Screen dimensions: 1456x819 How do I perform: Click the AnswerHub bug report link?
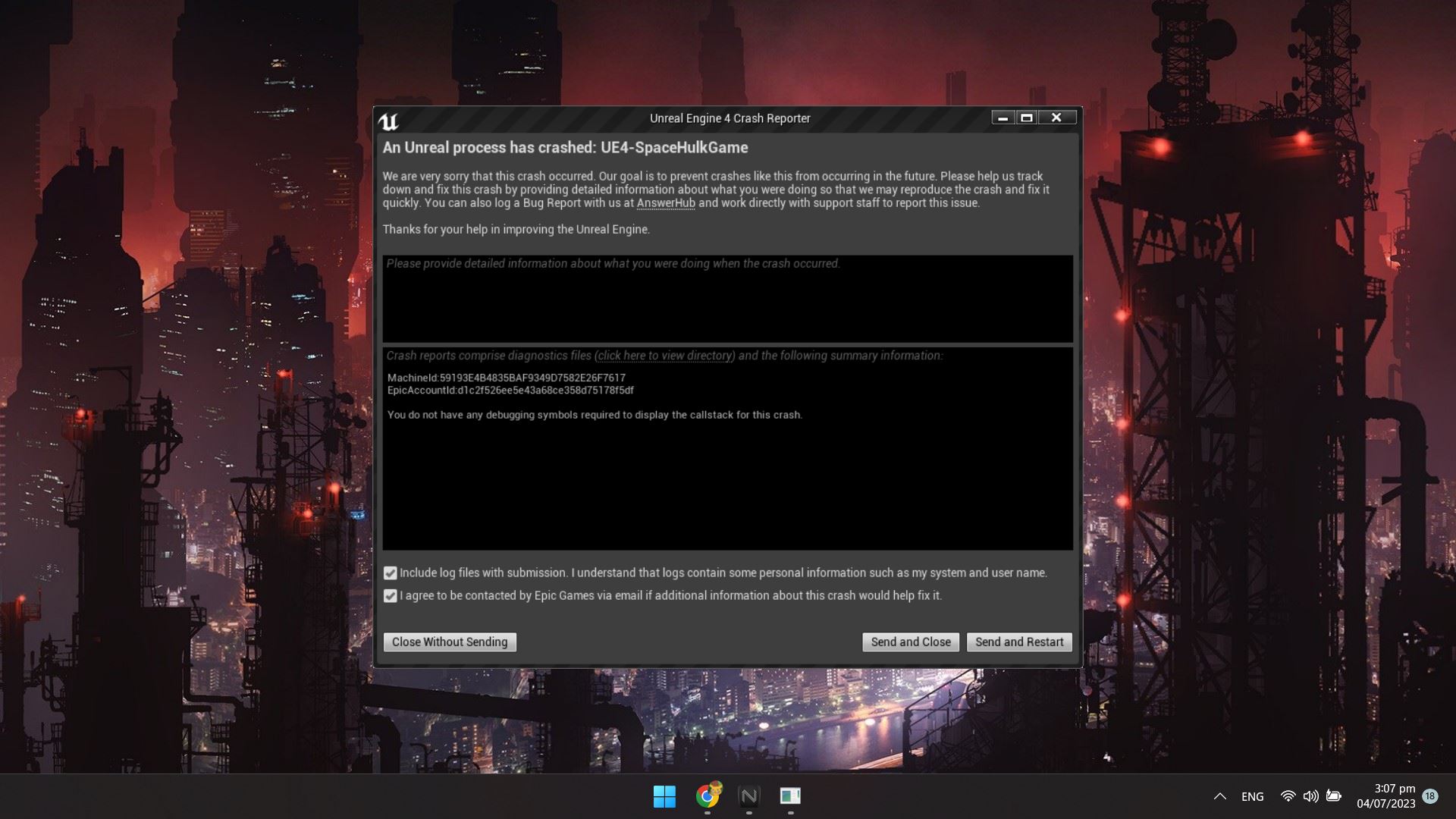click(665, 203)
